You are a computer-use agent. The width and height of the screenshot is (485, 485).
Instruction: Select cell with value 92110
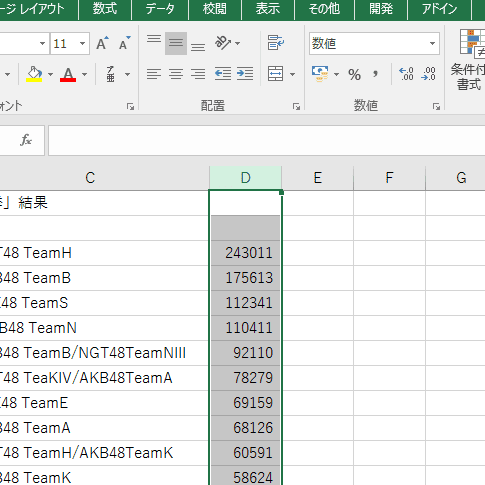tap(245, 353)
